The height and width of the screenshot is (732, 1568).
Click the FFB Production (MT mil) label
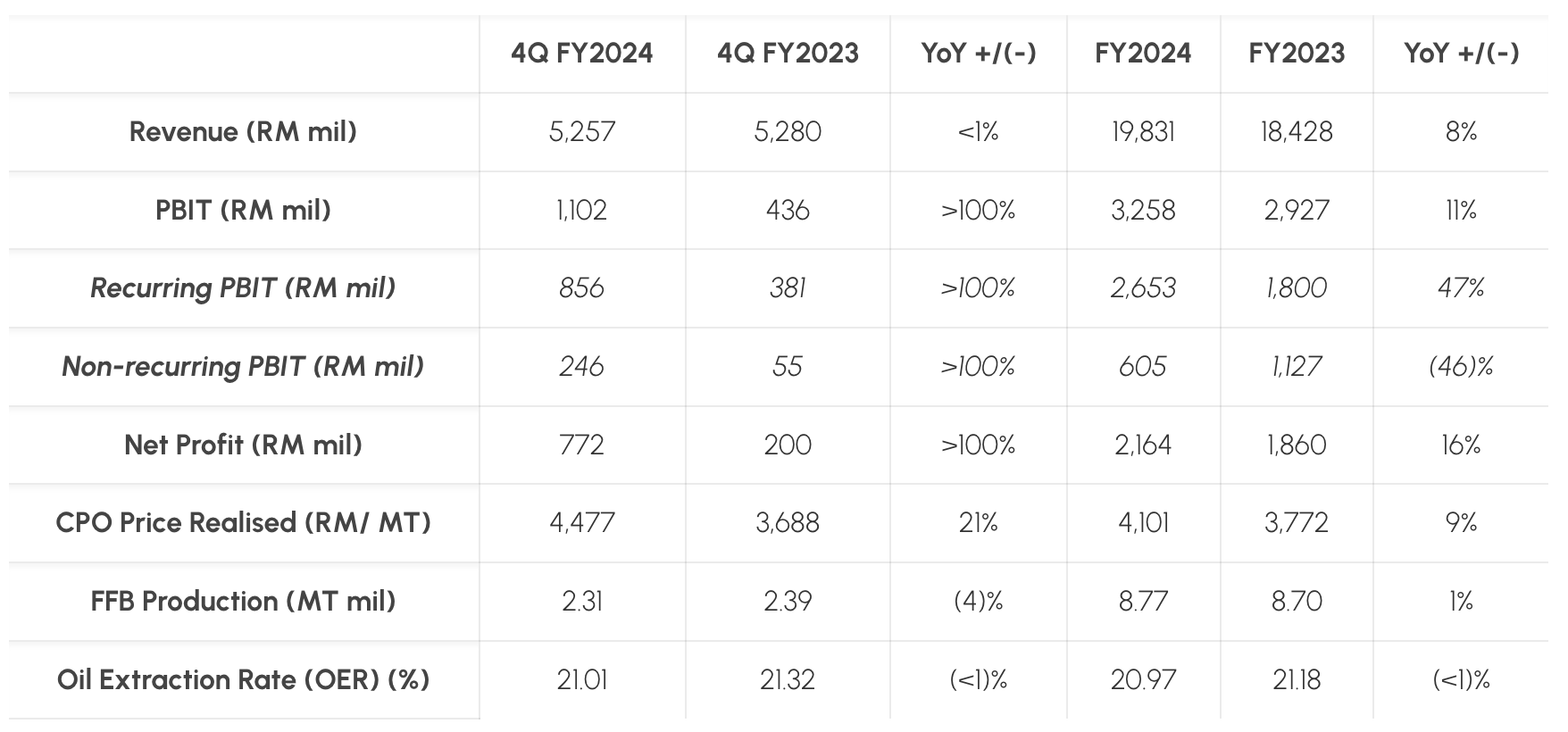coord(243,602)
